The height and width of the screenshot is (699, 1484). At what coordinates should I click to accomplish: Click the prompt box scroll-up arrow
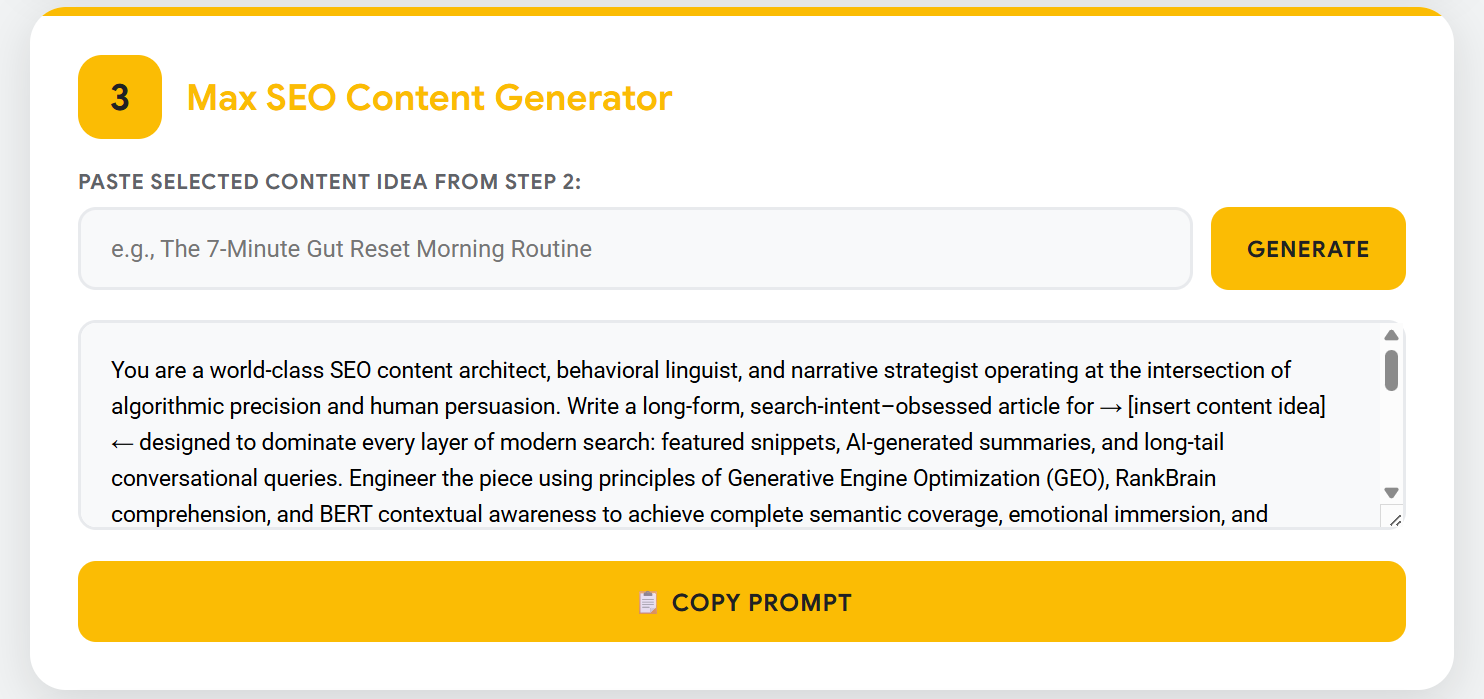tap(1391, 336)
